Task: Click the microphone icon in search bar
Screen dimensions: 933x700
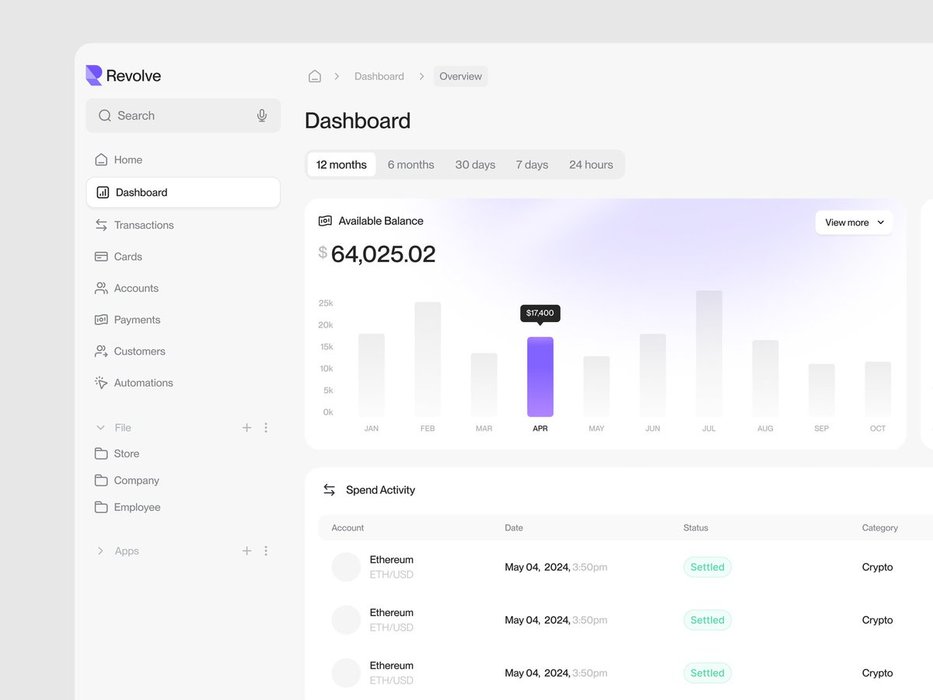Action: [x=262, y=116]
